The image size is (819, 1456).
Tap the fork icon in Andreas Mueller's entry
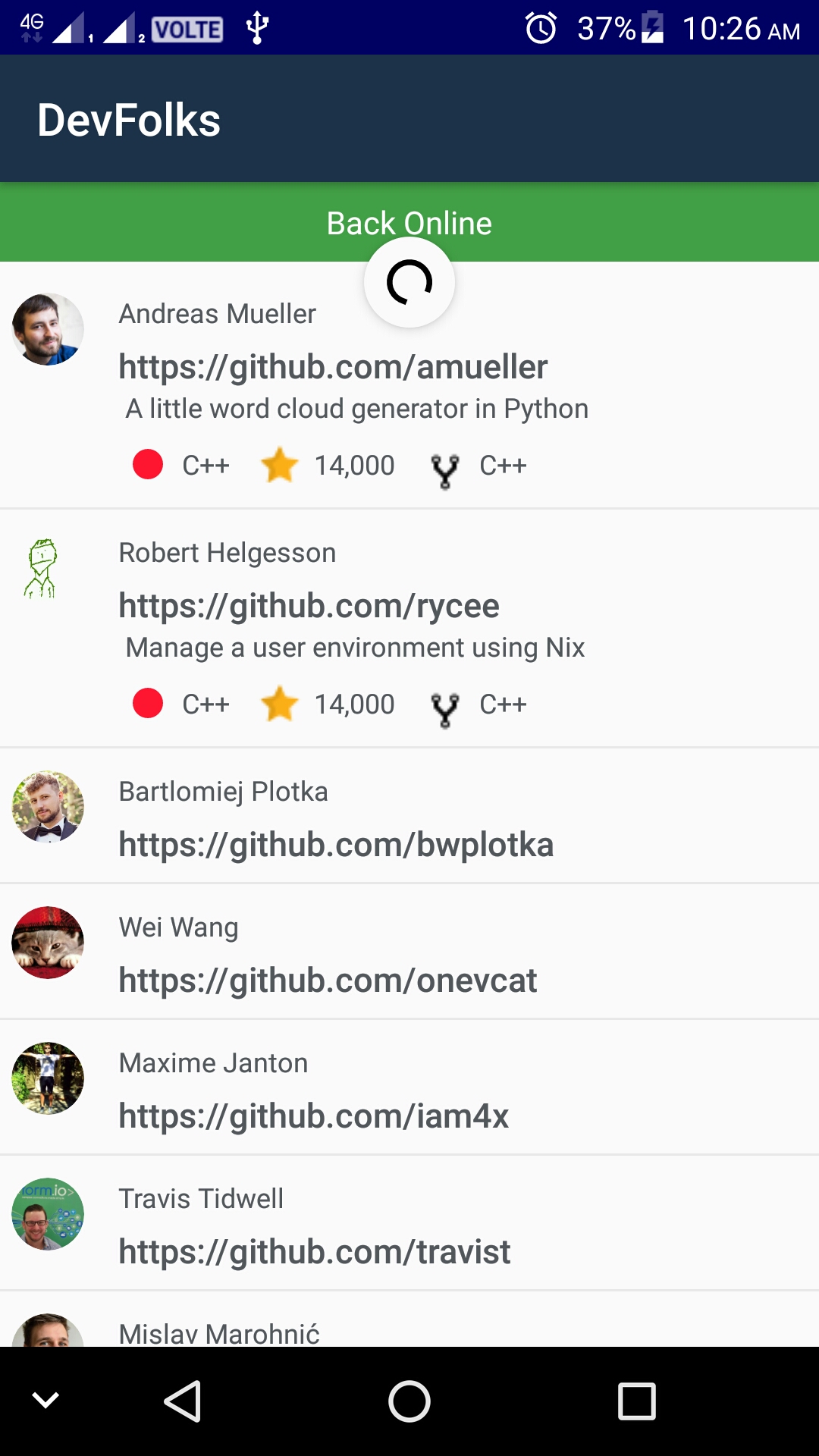[445, 471]
